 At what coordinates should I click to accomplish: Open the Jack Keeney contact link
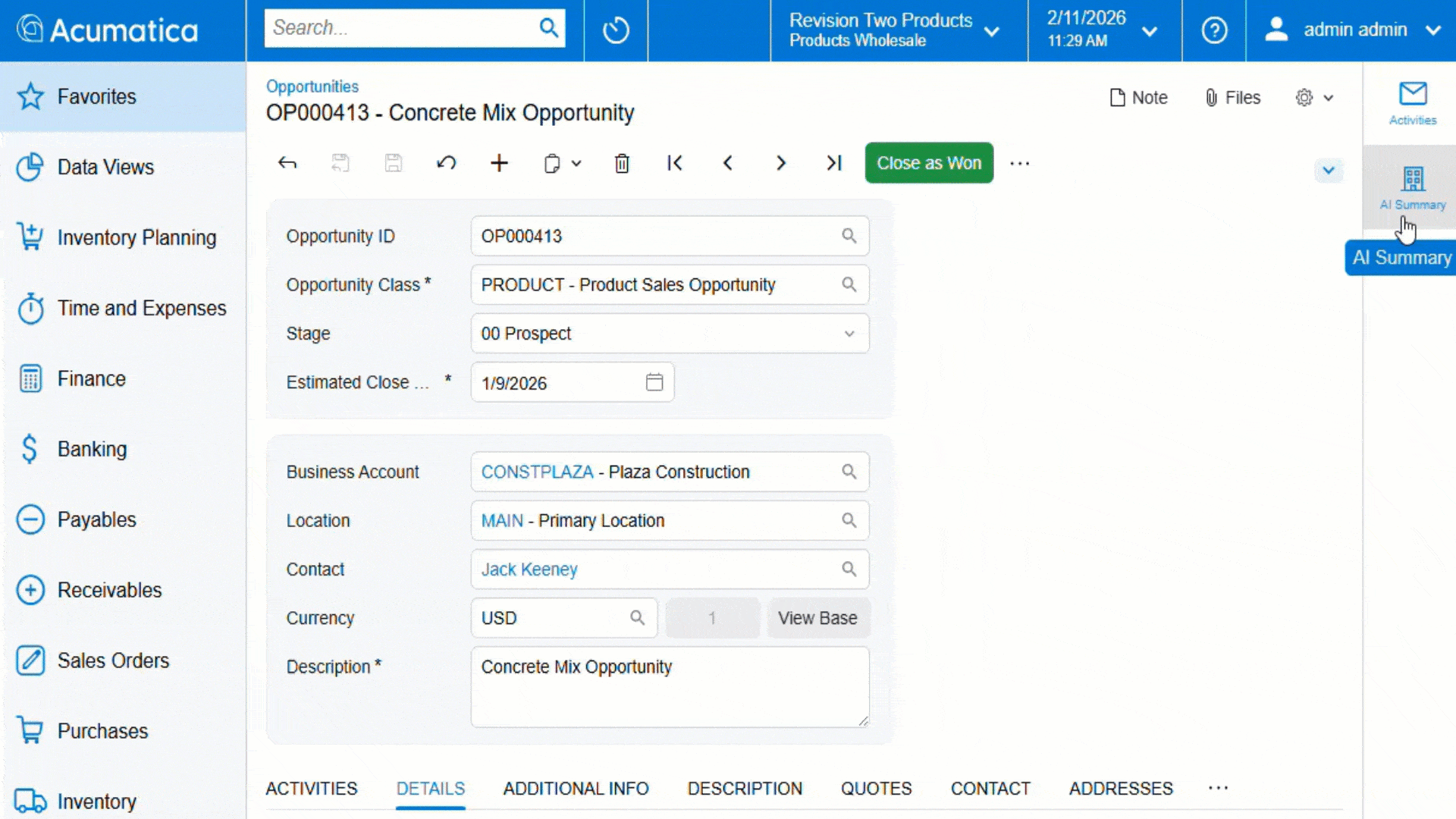(529, 570)
